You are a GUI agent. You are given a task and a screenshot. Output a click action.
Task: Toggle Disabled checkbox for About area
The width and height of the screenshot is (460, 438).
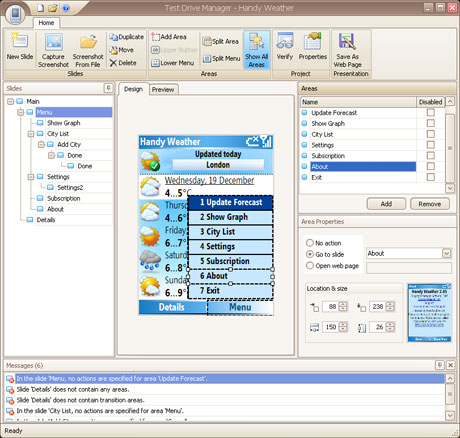(431, 166)
